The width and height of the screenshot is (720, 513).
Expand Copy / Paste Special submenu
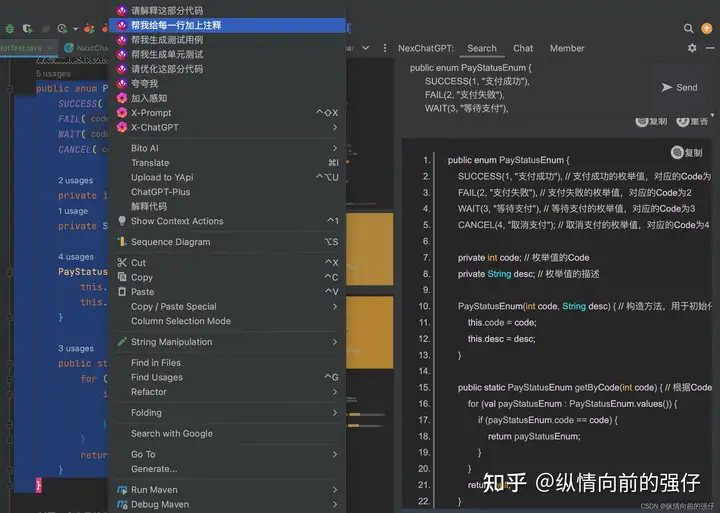pos(227,306)
